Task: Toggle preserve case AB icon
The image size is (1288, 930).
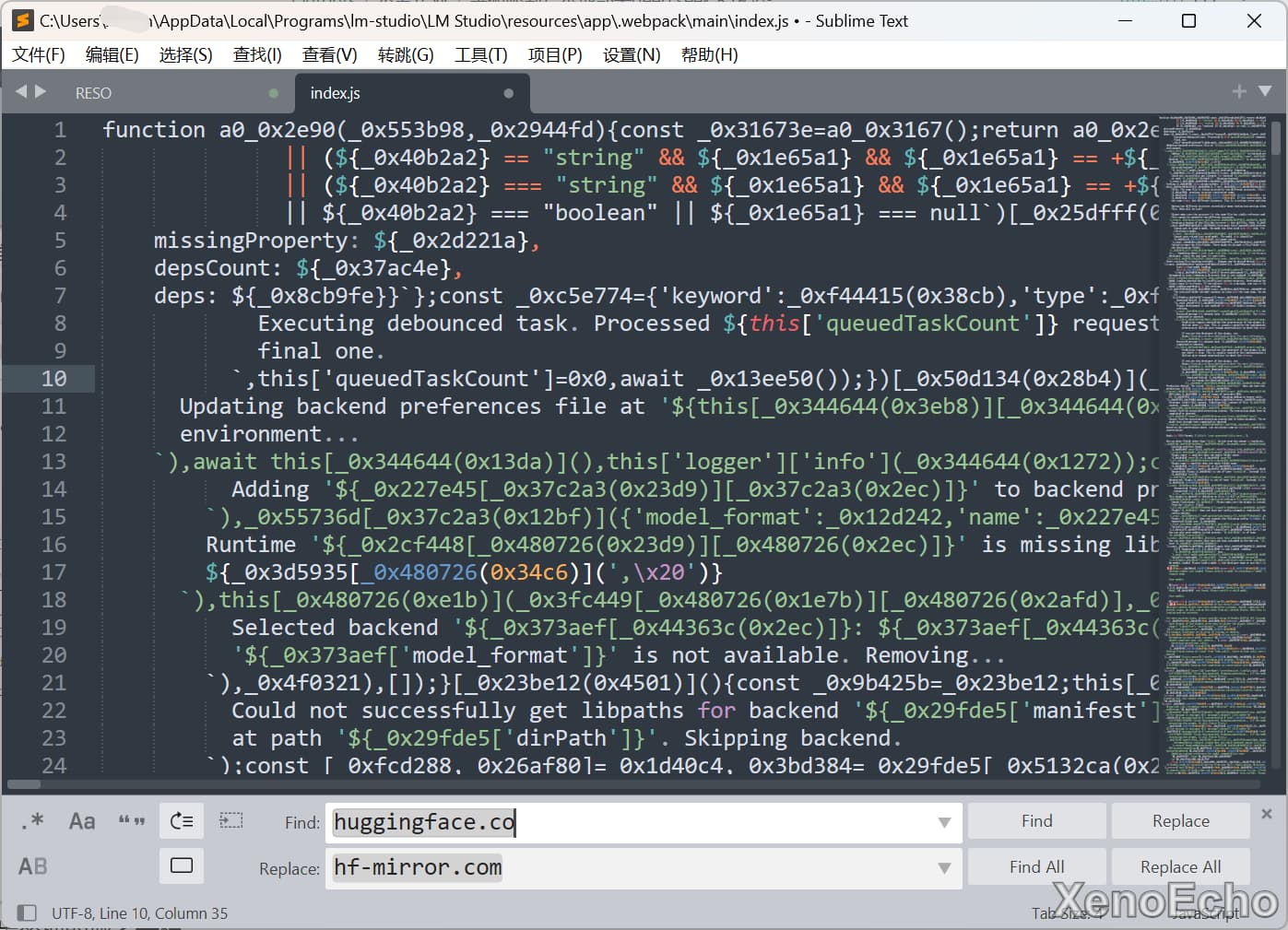Action: [32, 866]
